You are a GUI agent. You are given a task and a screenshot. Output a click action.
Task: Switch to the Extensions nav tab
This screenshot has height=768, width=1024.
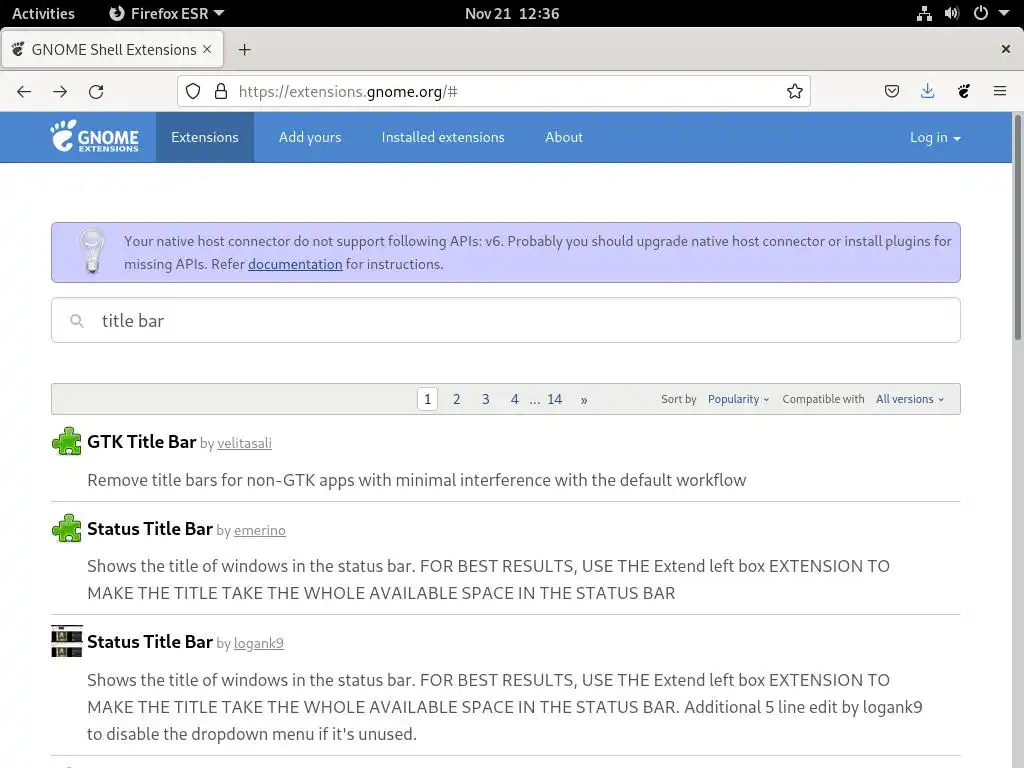click(x=204, y=137)
